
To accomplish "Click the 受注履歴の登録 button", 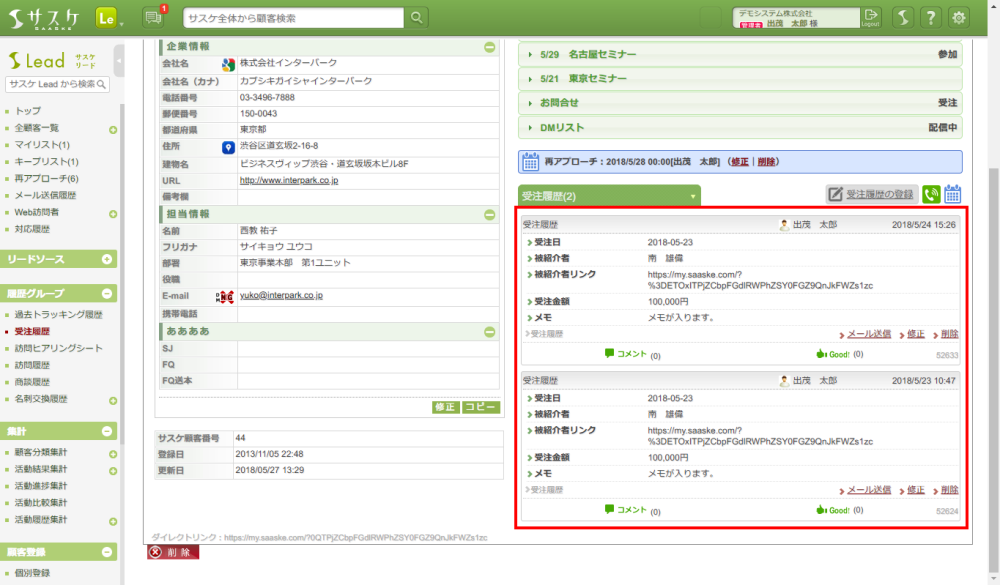I will 870,194.
